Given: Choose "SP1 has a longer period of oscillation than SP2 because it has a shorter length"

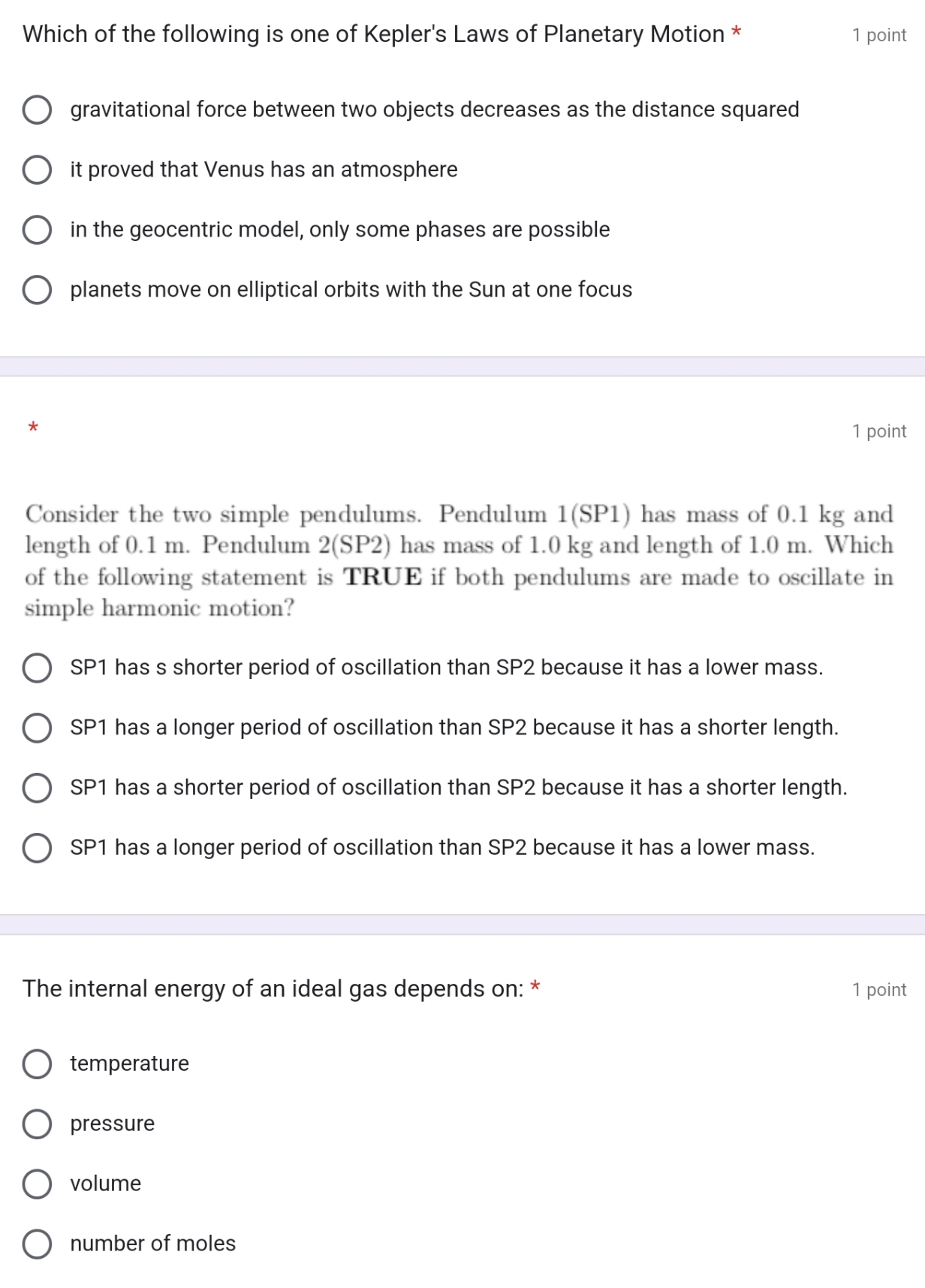Looking at the screenshot, I should tap(36, 727).
